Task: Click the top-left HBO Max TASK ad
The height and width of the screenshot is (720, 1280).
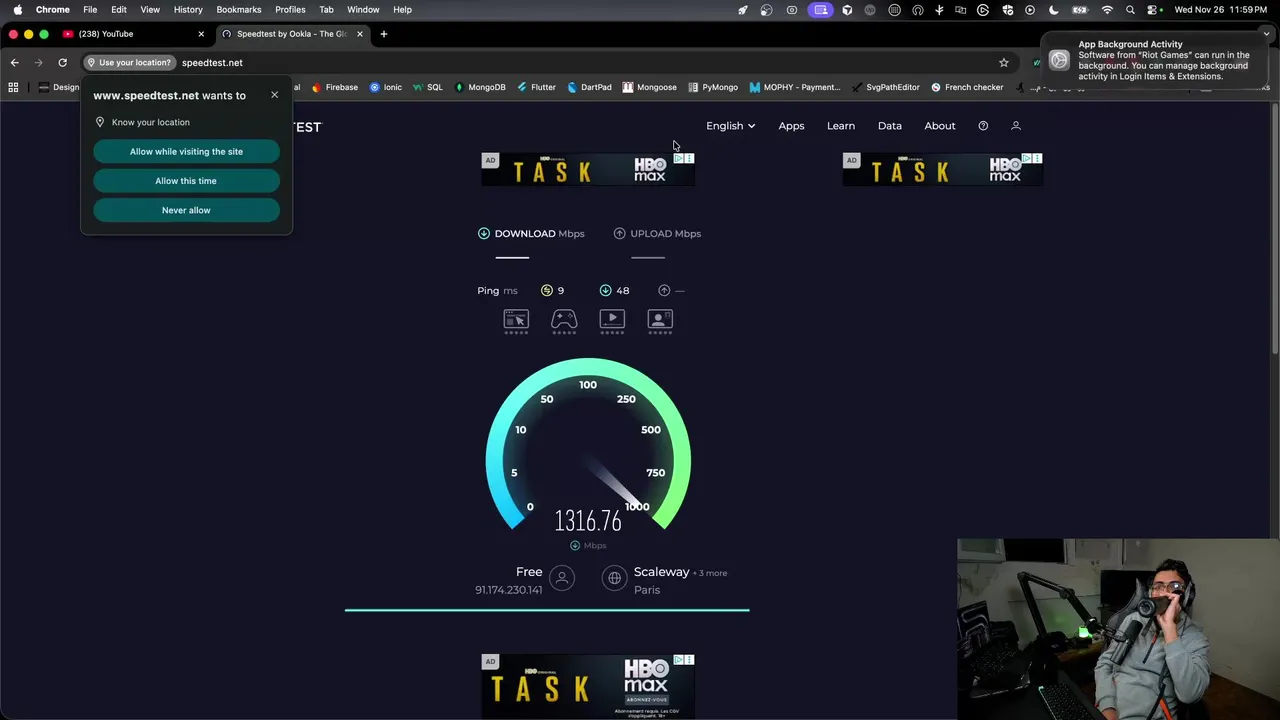Action: coord(588,170)
